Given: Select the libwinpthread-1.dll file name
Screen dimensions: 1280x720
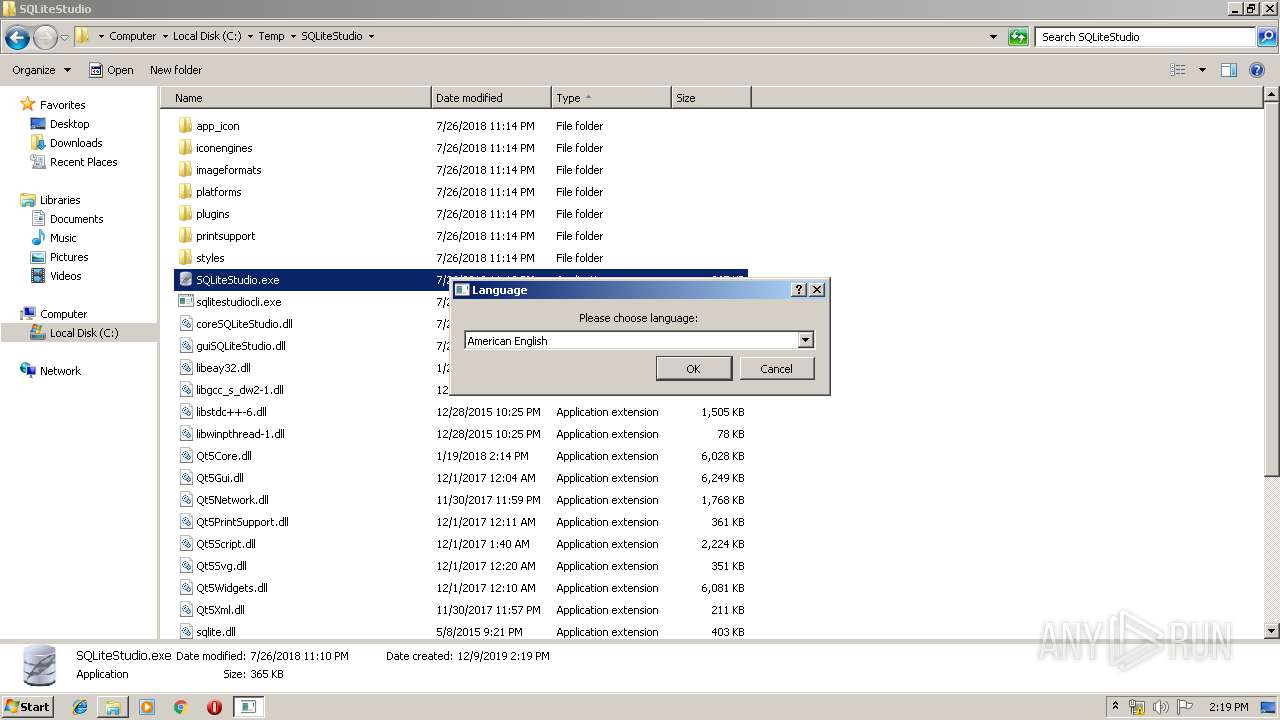Looking at the screenshot, I should pyautogui.click(x=240, y=434).
